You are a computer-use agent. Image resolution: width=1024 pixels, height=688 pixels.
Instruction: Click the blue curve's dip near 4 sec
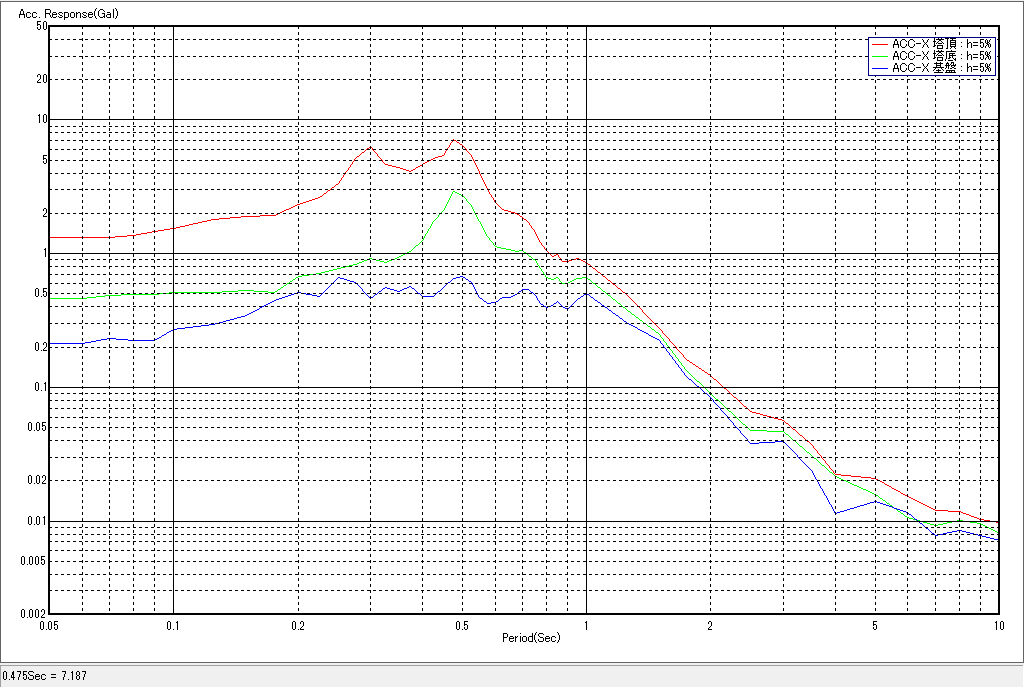836,513
